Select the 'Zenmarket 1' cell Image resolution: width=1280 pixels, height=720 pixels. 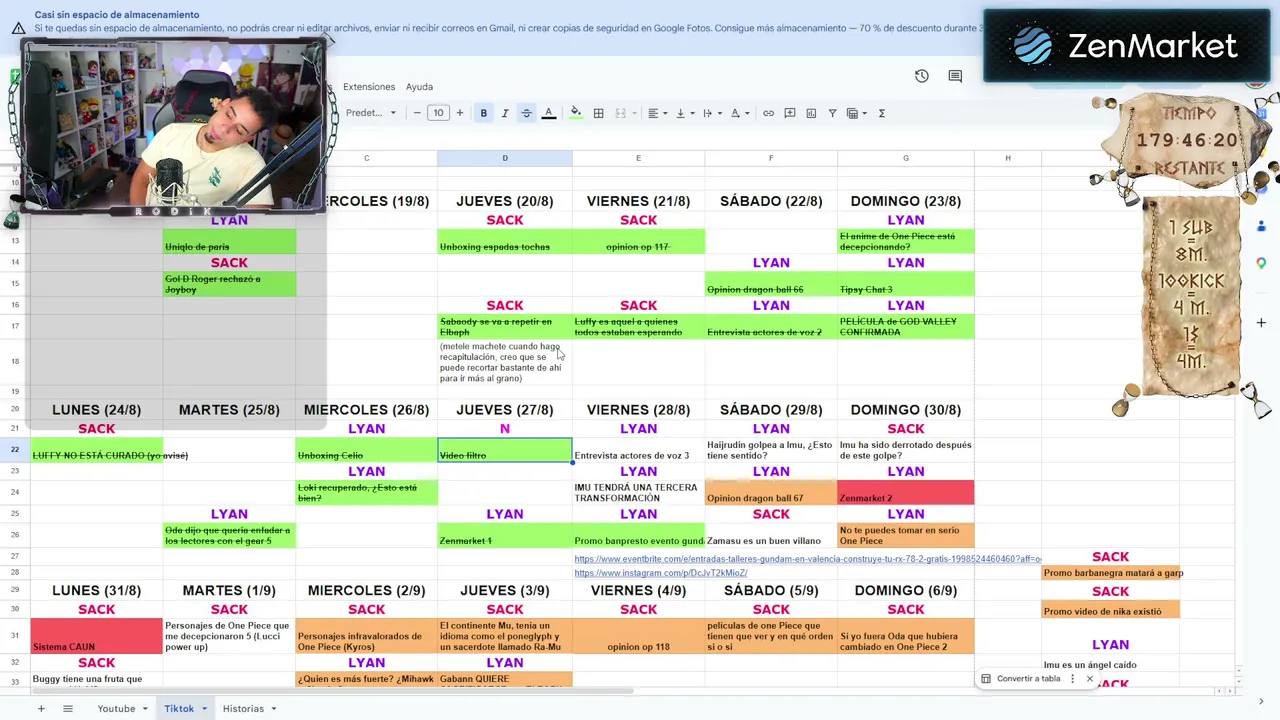(505, 535)
